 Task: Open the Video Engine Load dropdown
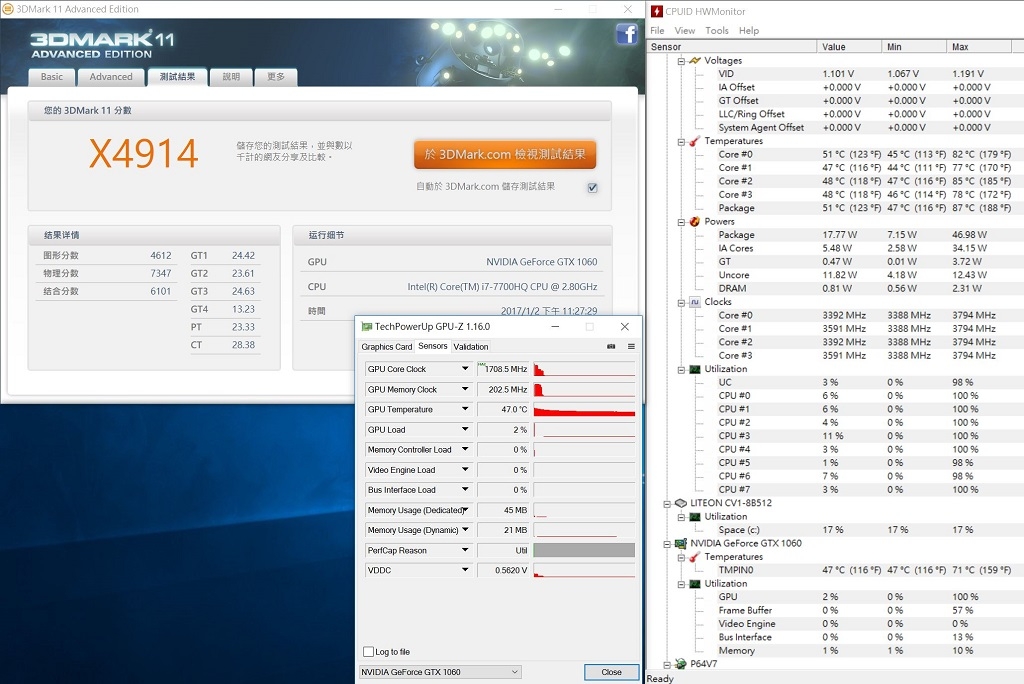pos(465,470)
